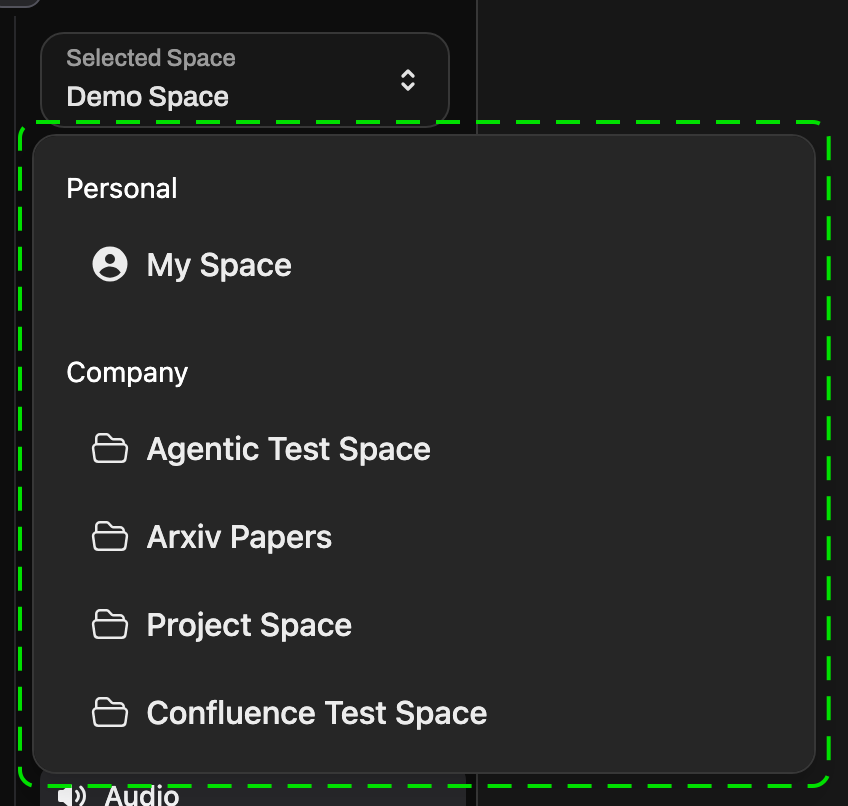Pick the Project Space option
The image size is (848, 806).
[x=423, y=625]
